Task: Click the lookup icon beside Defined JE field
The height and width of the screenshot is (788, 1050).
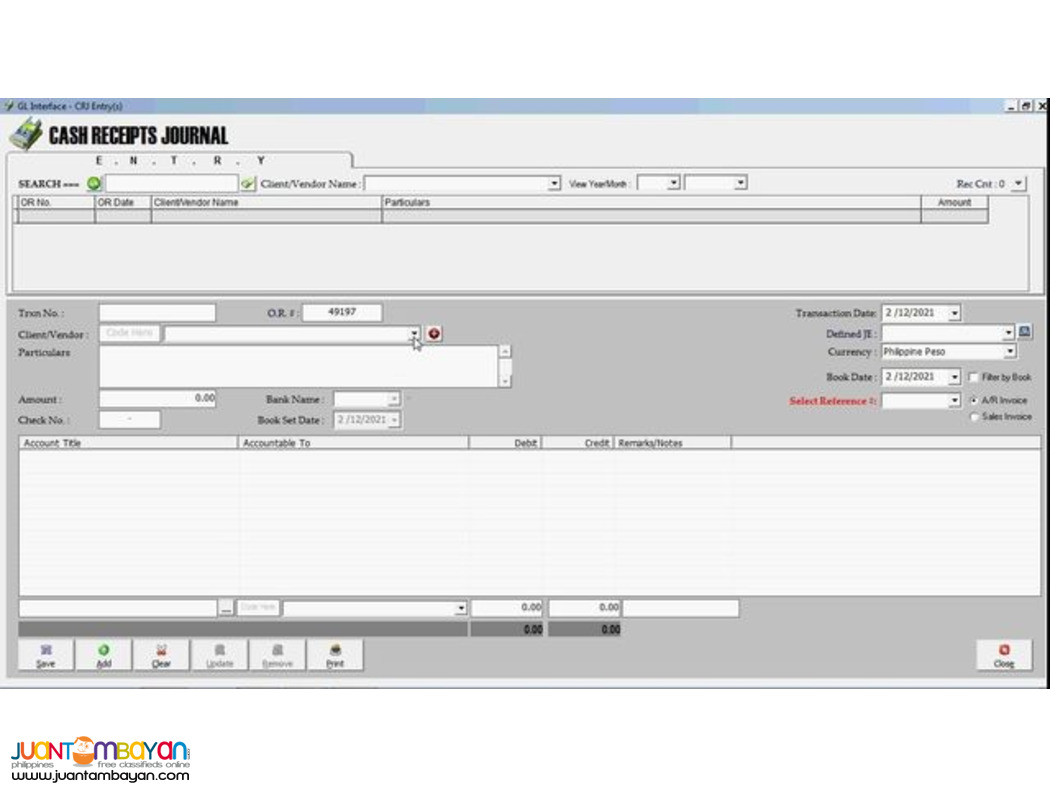Action: tap(1027, 332)
